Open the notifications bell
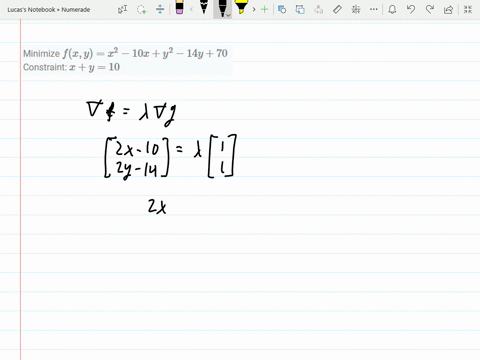Image resolution: width=480 pixels, height=360 pixels. tap(392, 9)
